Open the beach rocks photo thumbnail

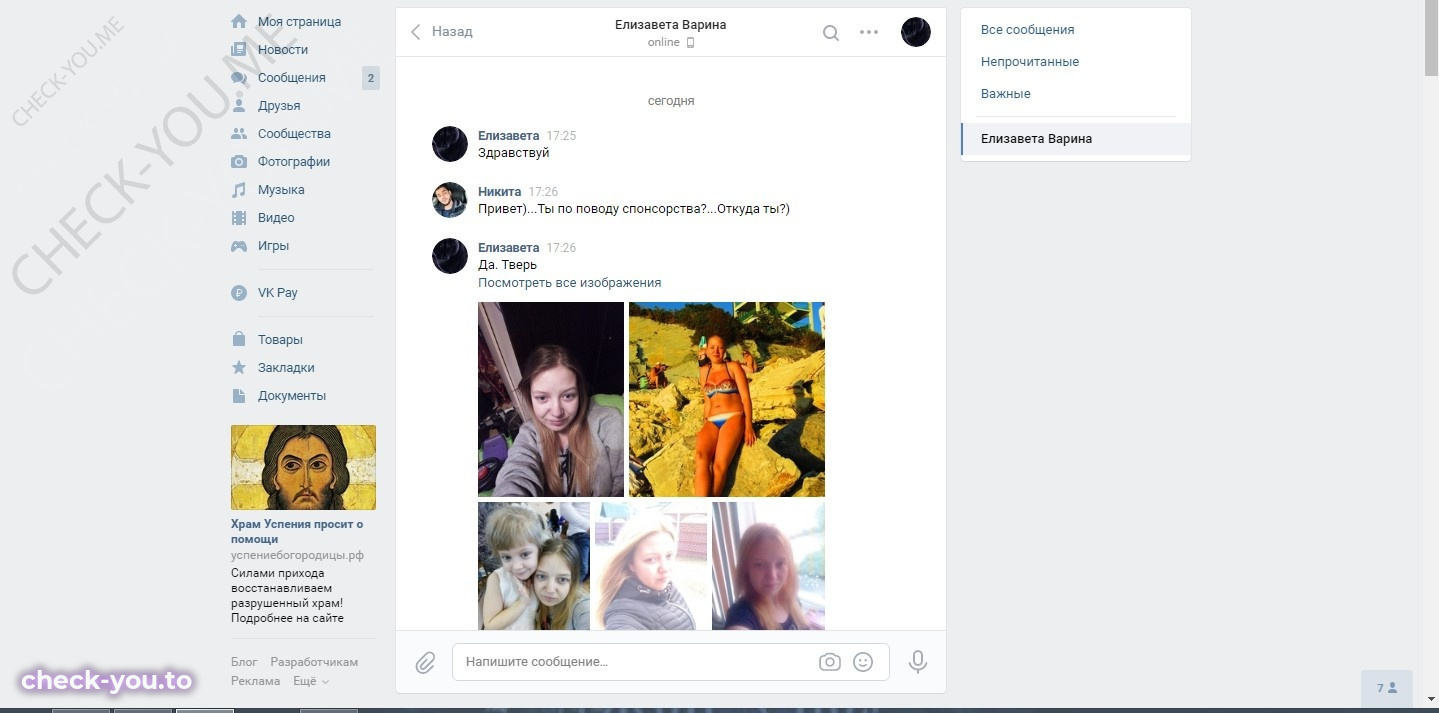[727, 399]
